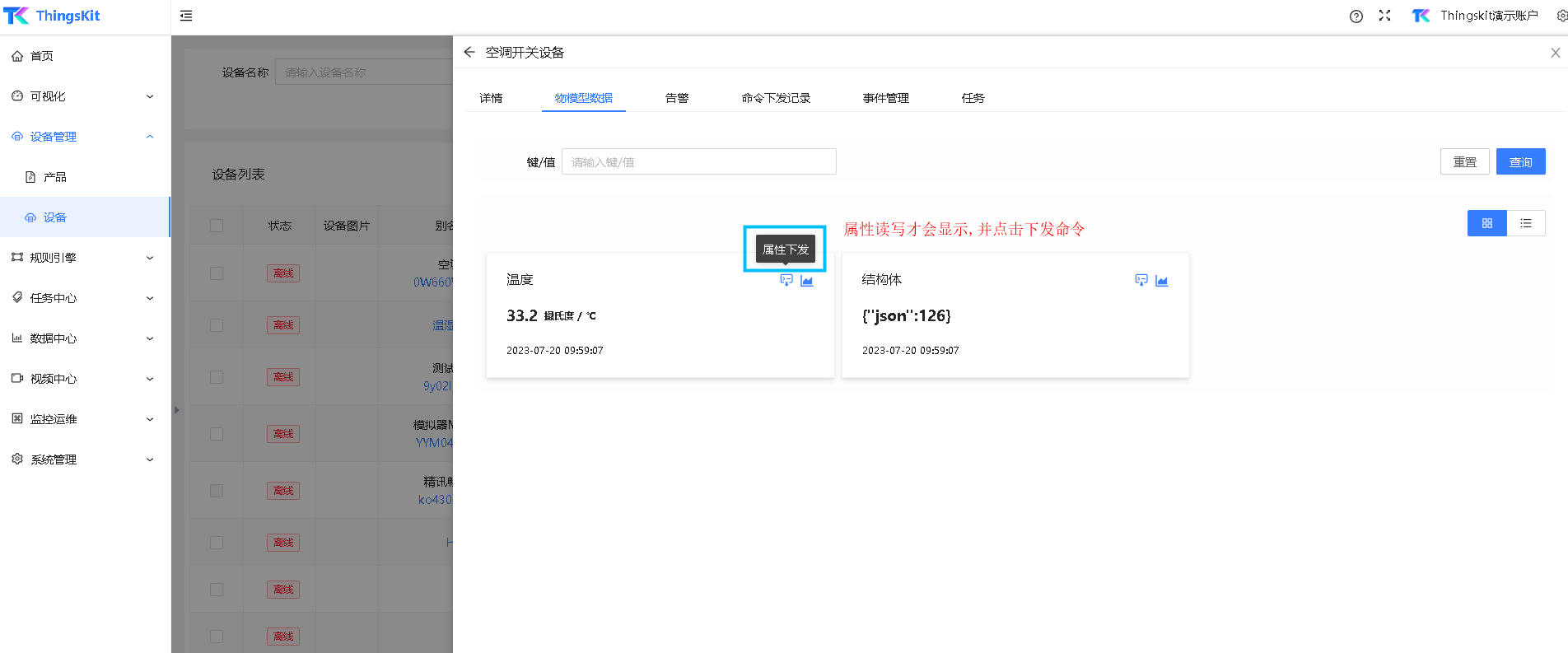Toggle fullscreen mode icon

pos(1385,16)
